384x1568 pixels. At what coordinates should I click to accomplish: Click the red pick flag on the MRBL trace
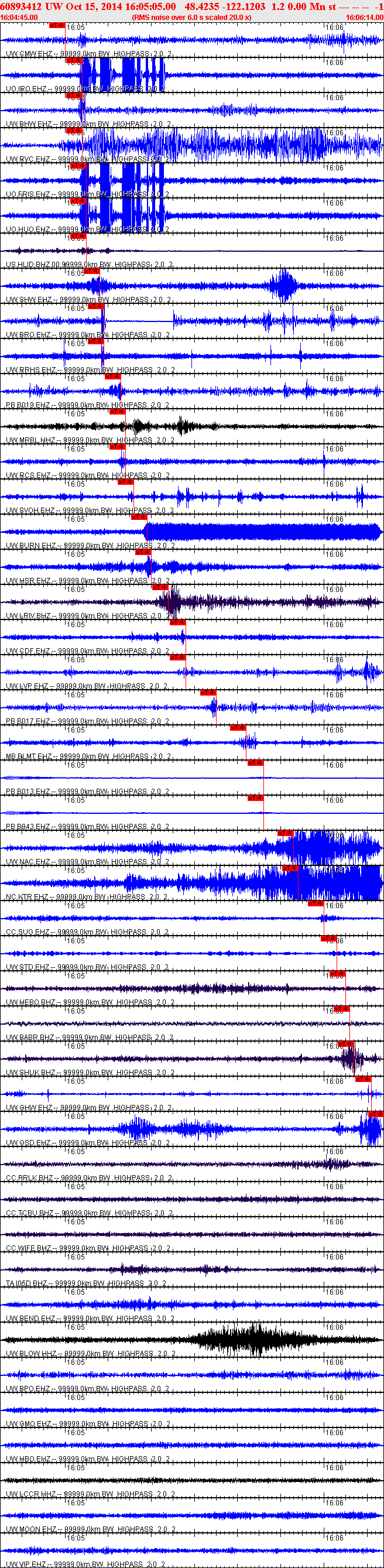pos(117,412)
